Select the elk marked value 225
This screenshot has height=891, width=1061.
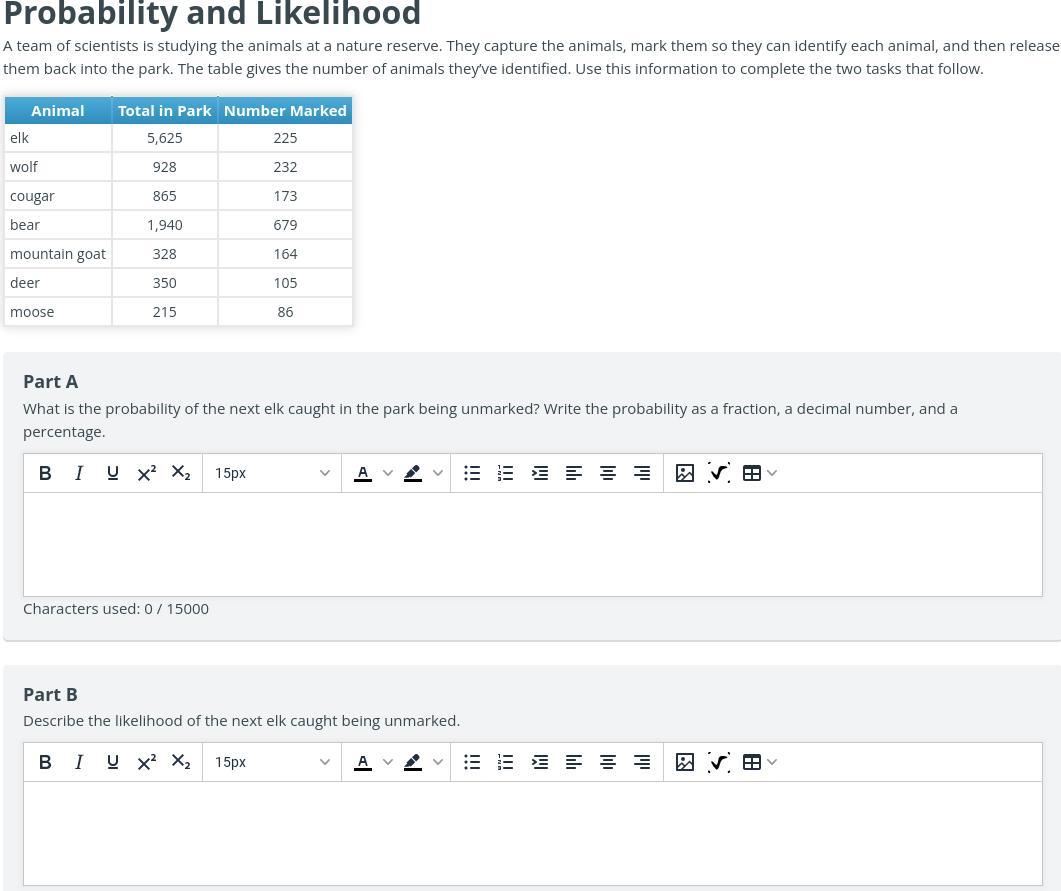[285, 138]
